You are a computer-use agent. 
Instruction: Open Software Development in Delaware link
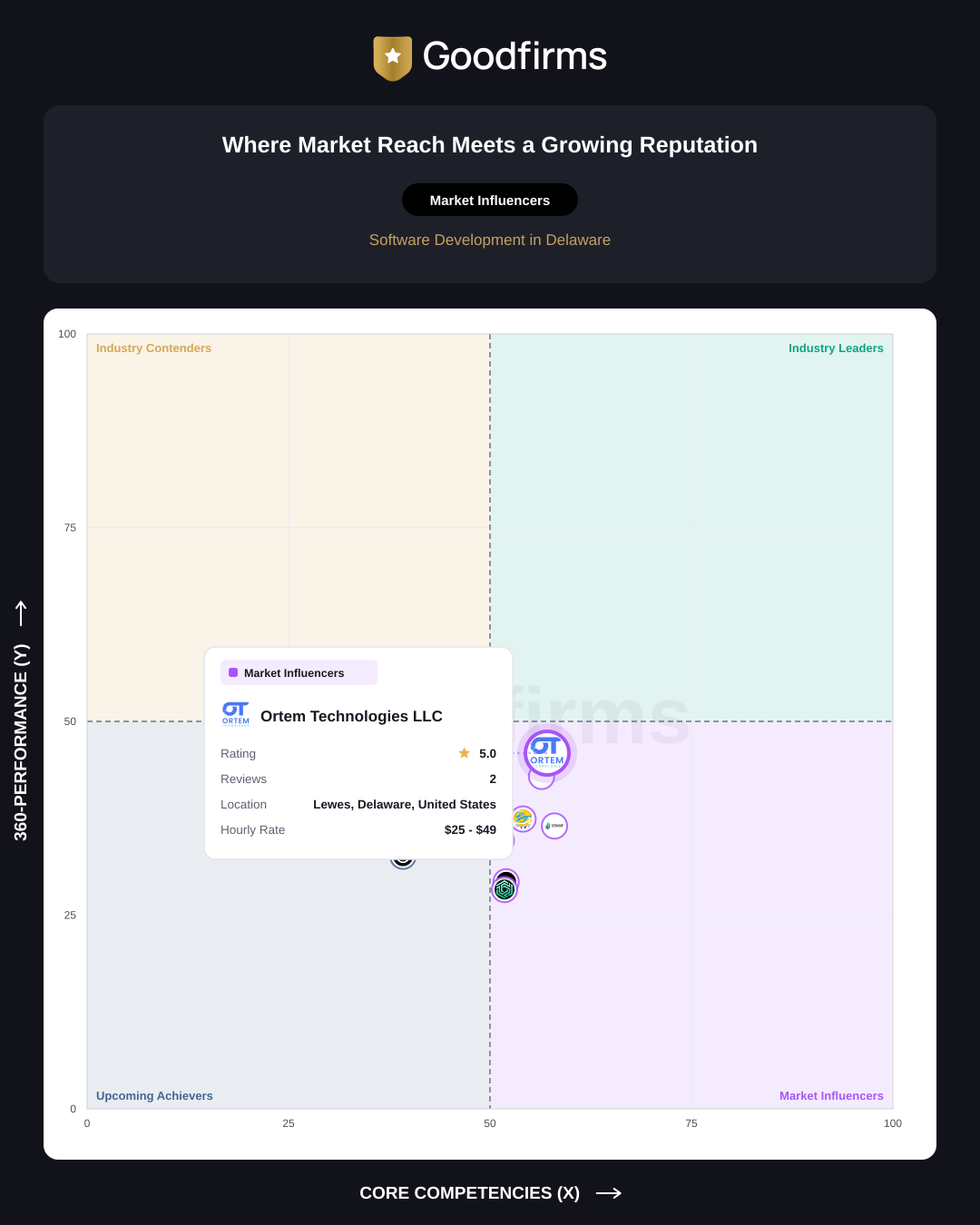pyautogui.click(x=490, y=240)
